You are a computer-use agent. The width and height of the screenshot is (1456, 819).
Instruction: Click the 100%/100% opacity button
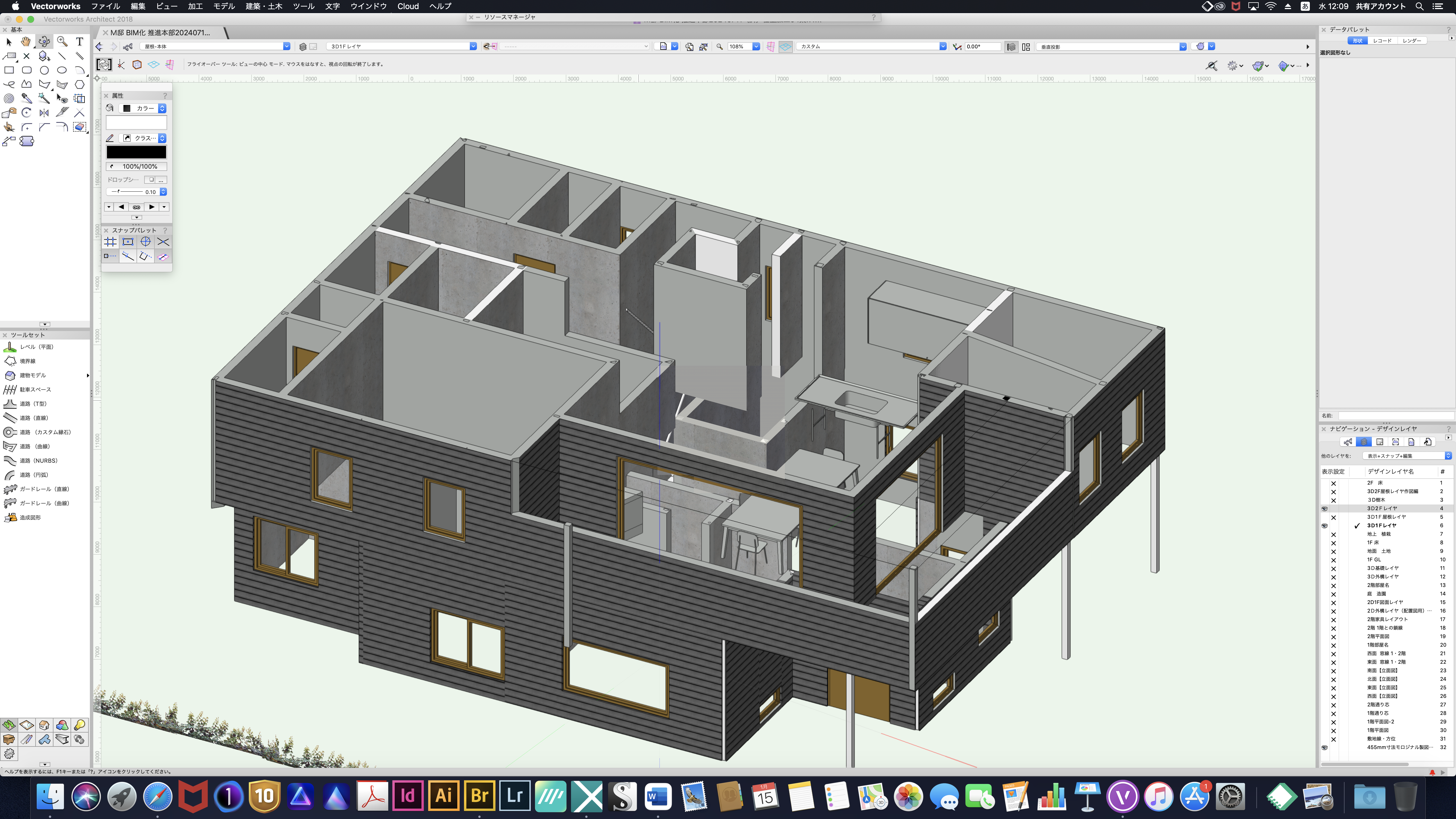click(136, 166)
